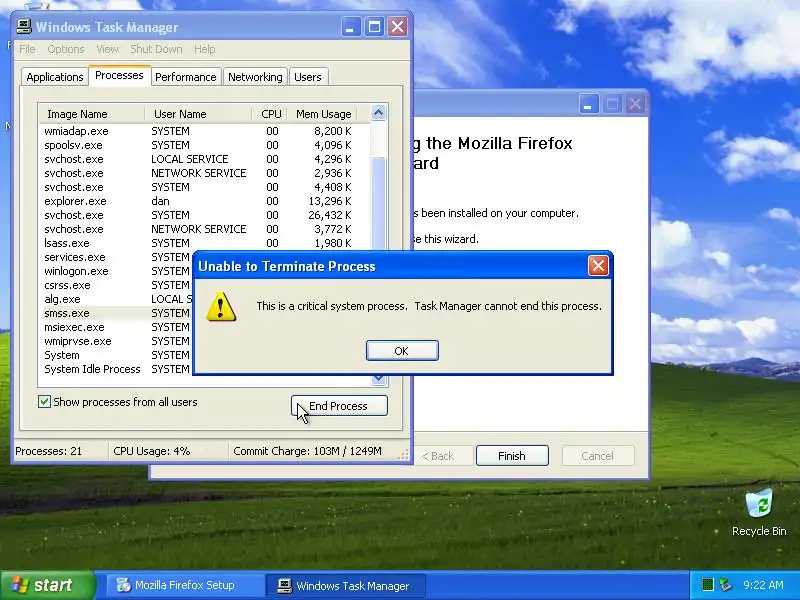Maximize the Windows Task Manager window

click(x=374, y=27)
